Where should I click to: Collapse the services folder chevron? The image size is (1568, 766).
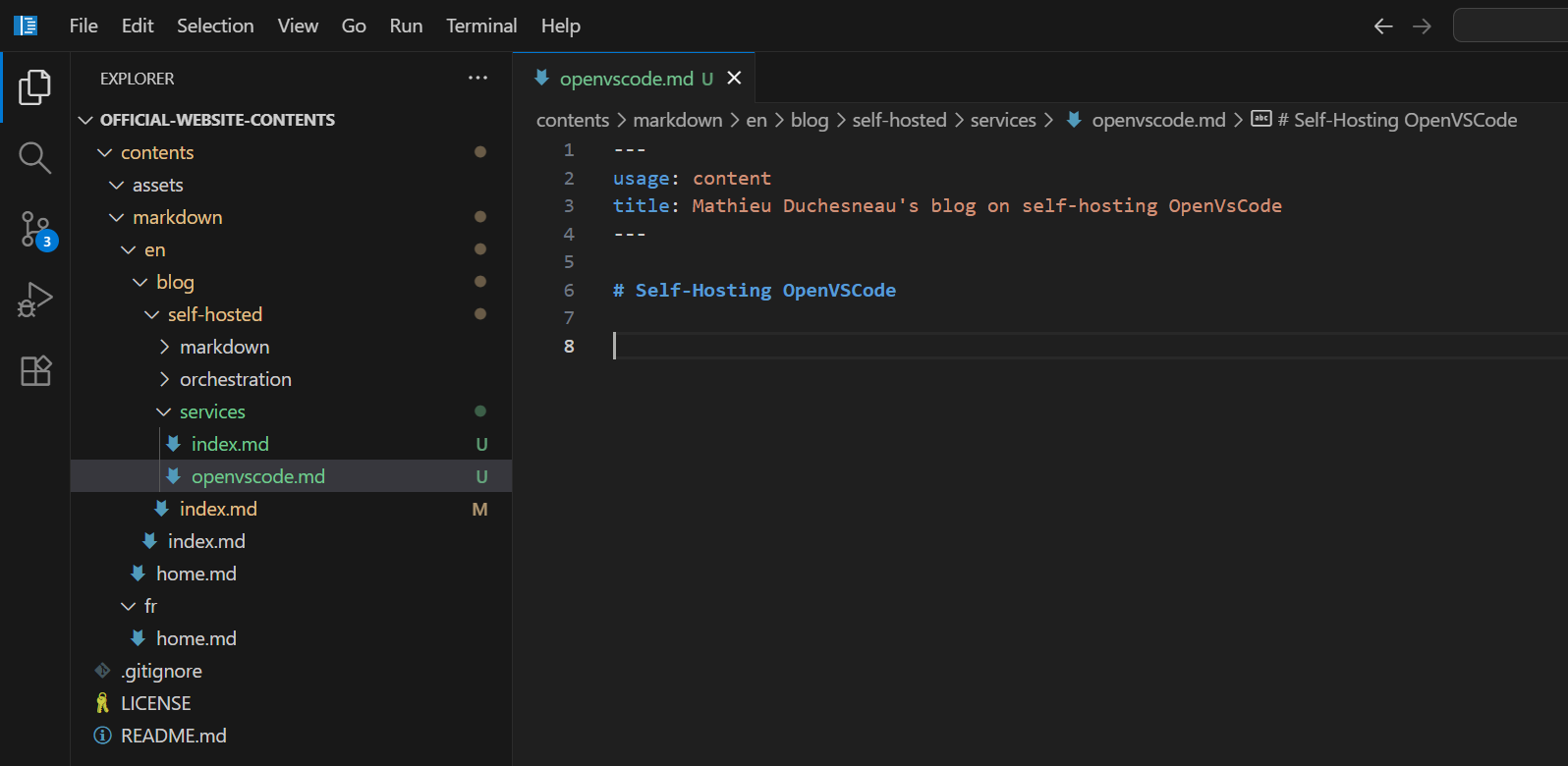[164, 411]
